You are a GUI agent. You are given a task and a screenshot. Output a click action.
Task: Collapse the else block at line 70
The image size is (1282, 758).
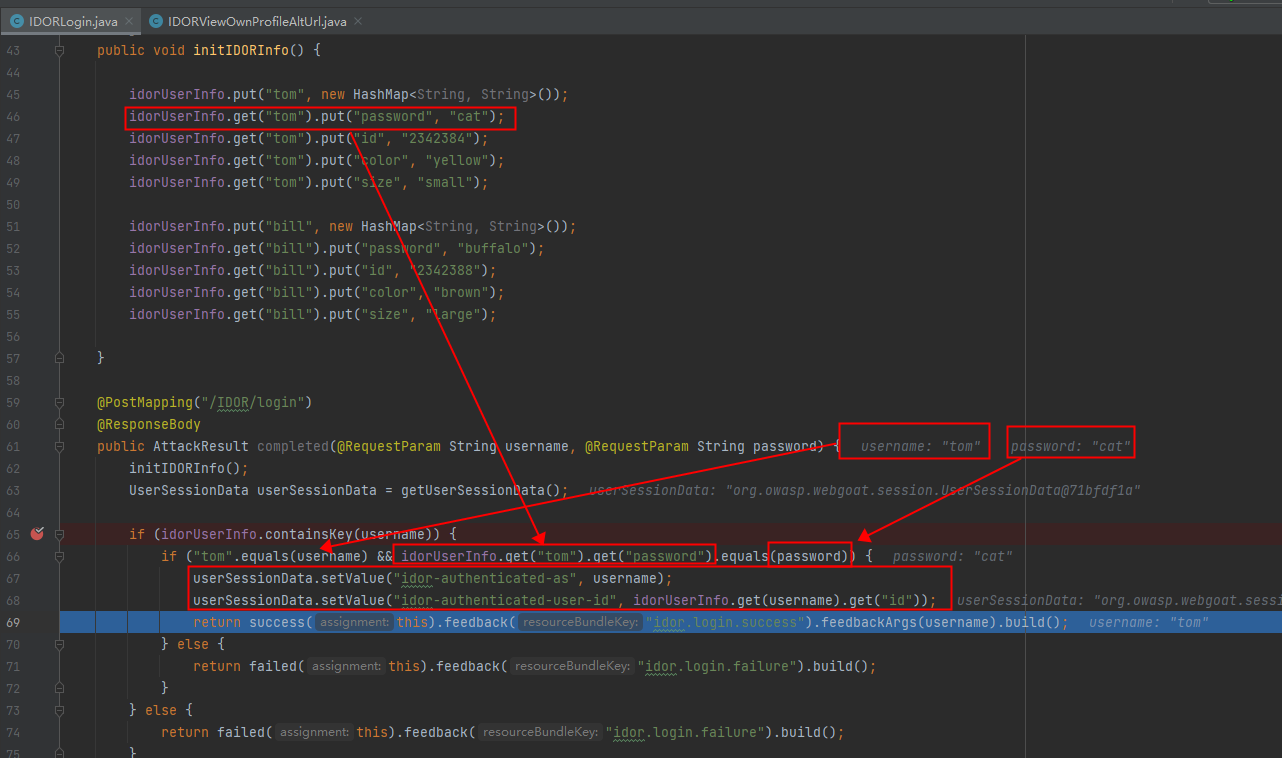click(60, 644)
